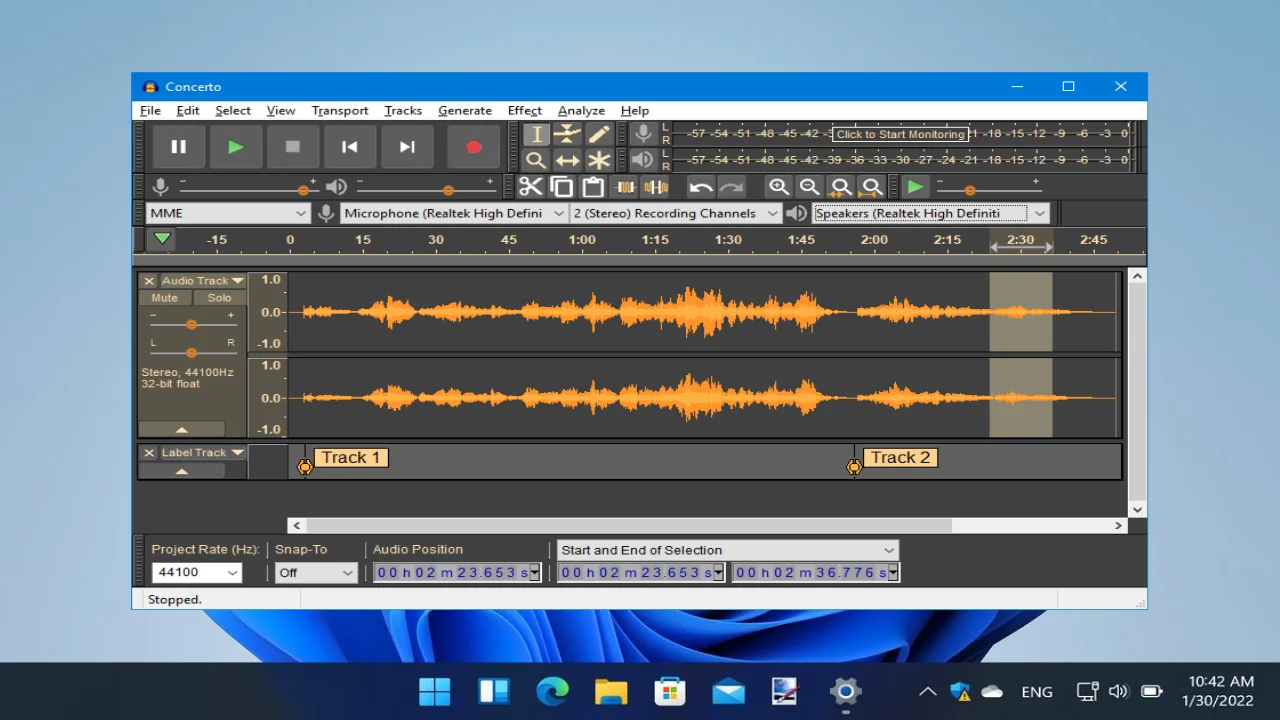The image size is (1280, 720).
Task: Collapse the Audio Track with arrow
Action: tap(181, 430)
